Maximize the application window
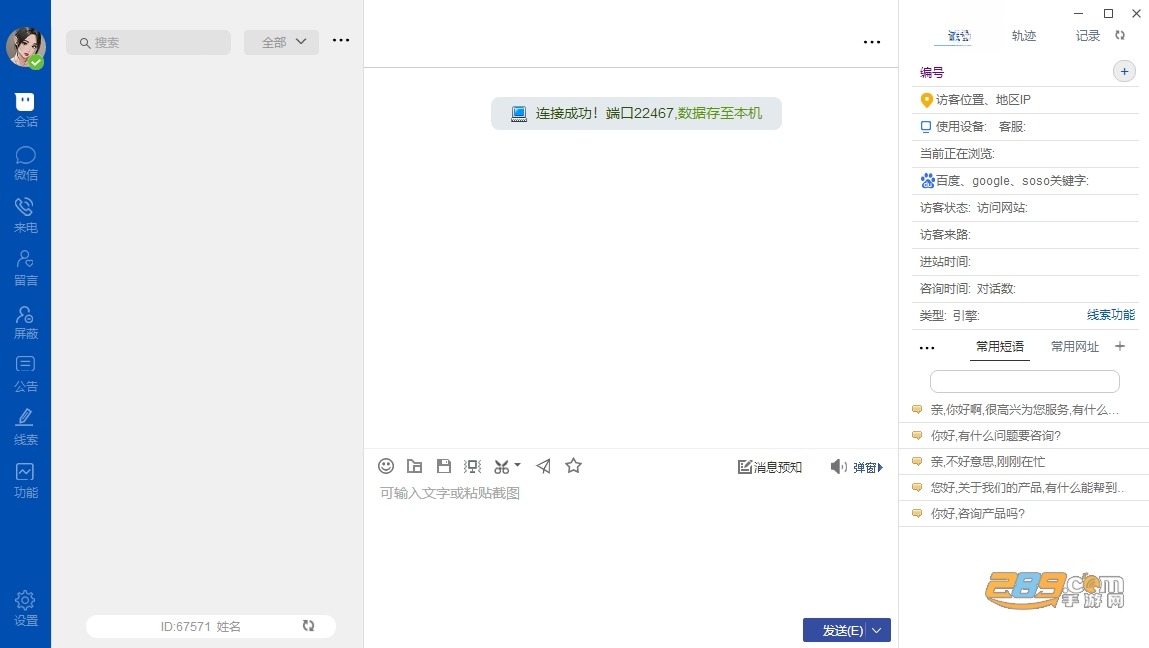 (1108, 13)
